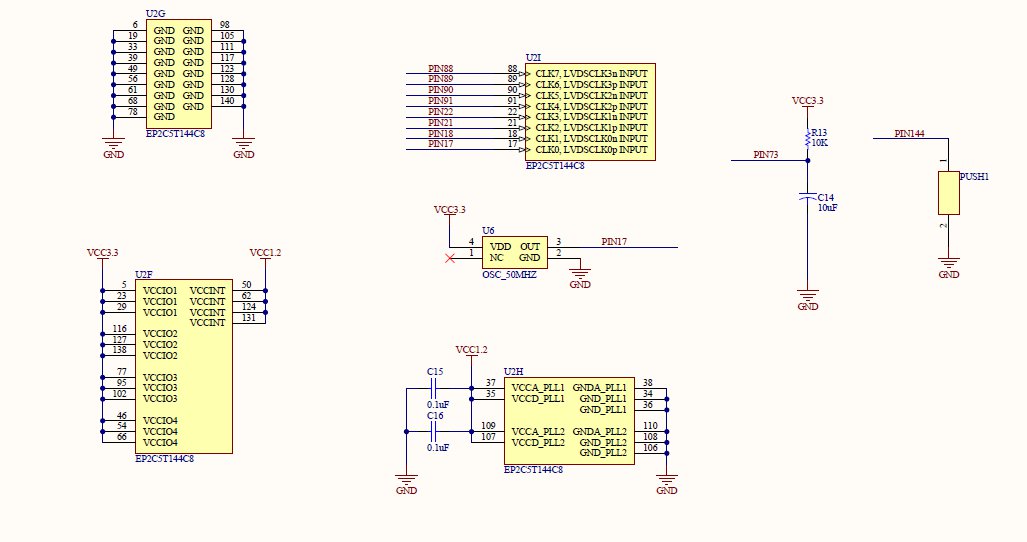Click the C16 designator text
Screen dimensions: 1027x542
(435, 416)
